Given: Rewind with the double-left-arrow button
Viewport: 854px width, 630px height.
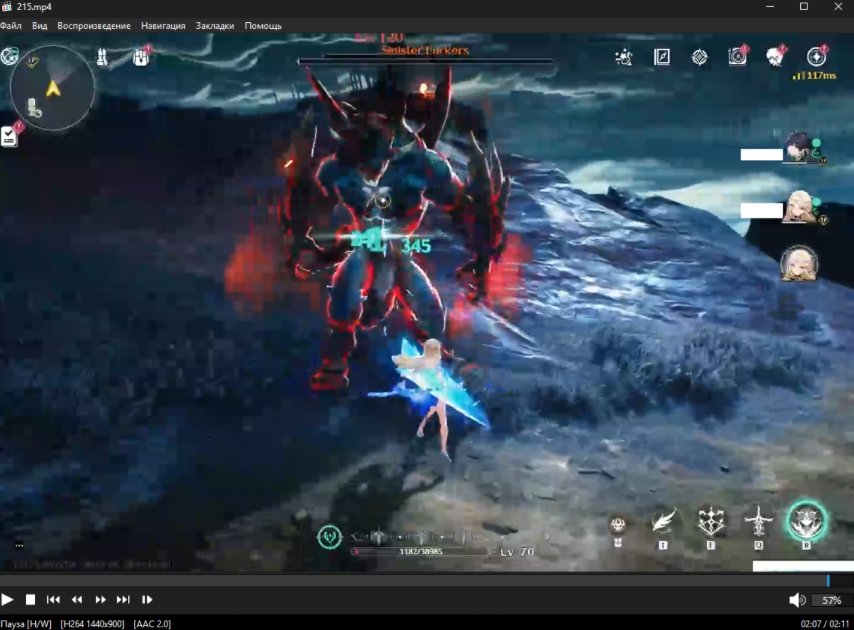Looking at the screenshot, I should point(77,600).
